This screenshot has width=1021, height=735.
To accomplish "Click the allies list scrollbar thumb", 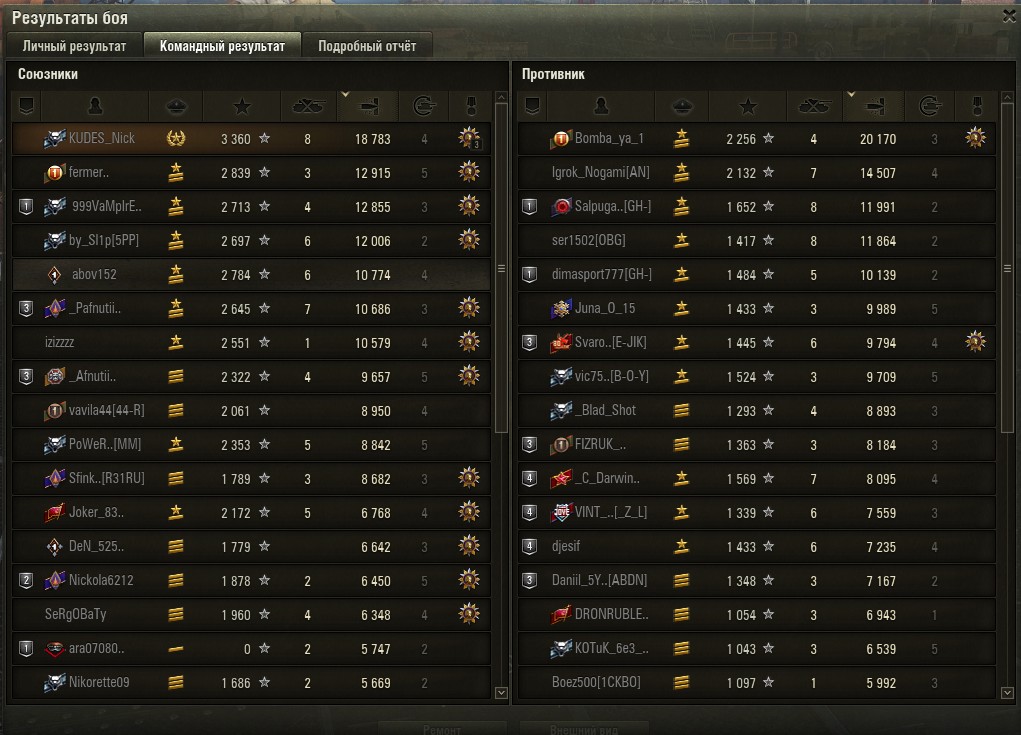I will (x=501, y=268).
